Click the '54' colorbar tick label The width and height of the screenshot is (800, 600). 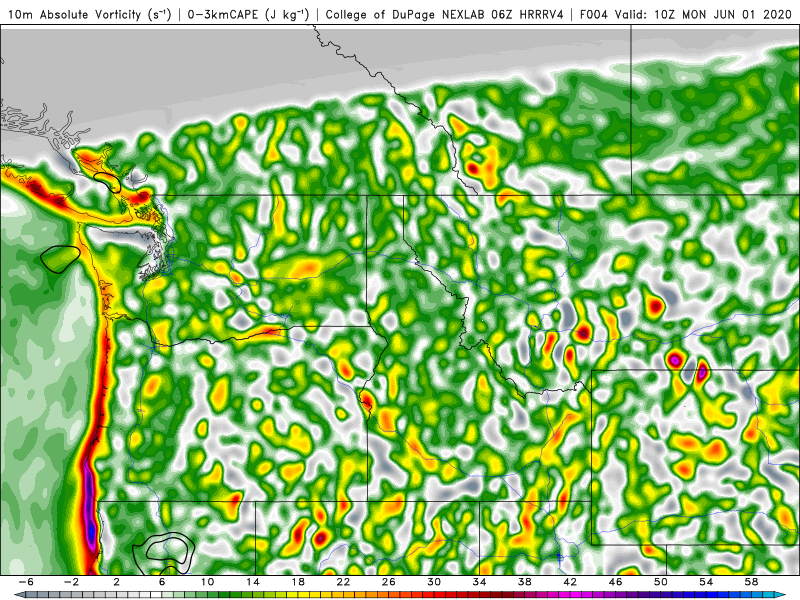tap(706, 582)
